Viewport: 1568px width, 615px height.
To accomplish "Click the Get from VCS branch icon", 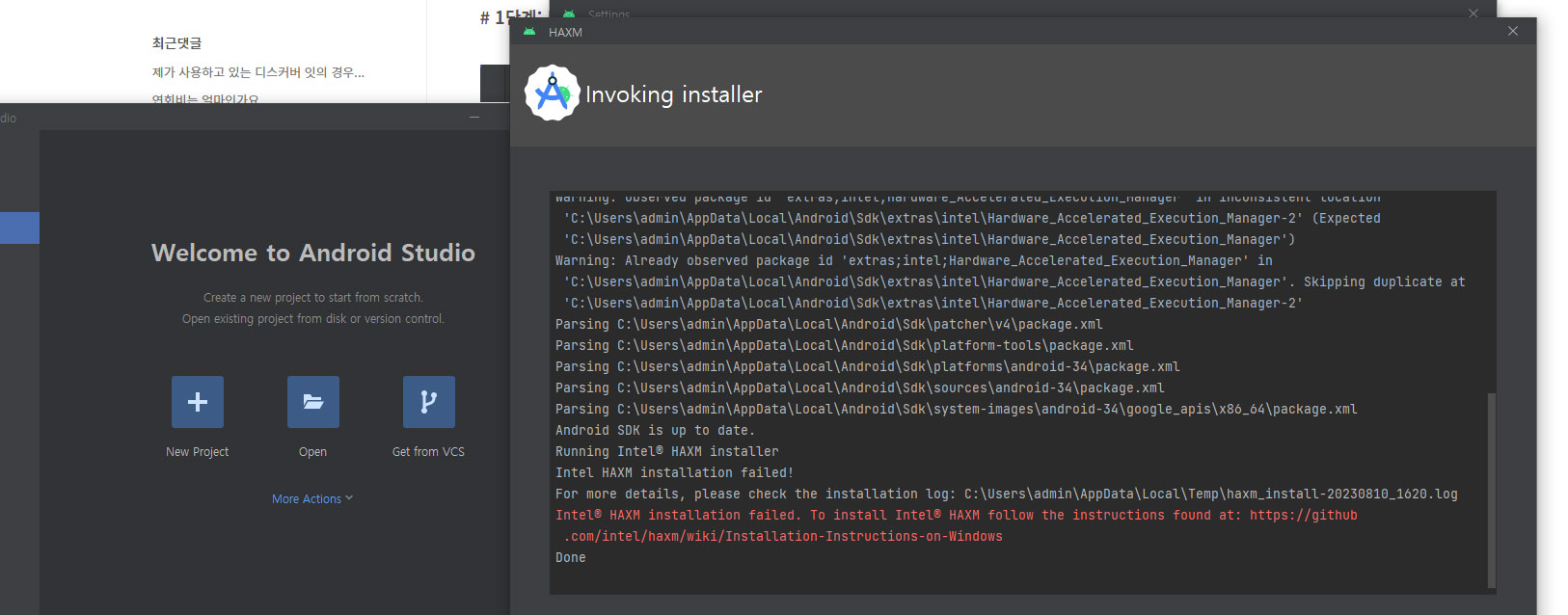I will coord(429,402).
